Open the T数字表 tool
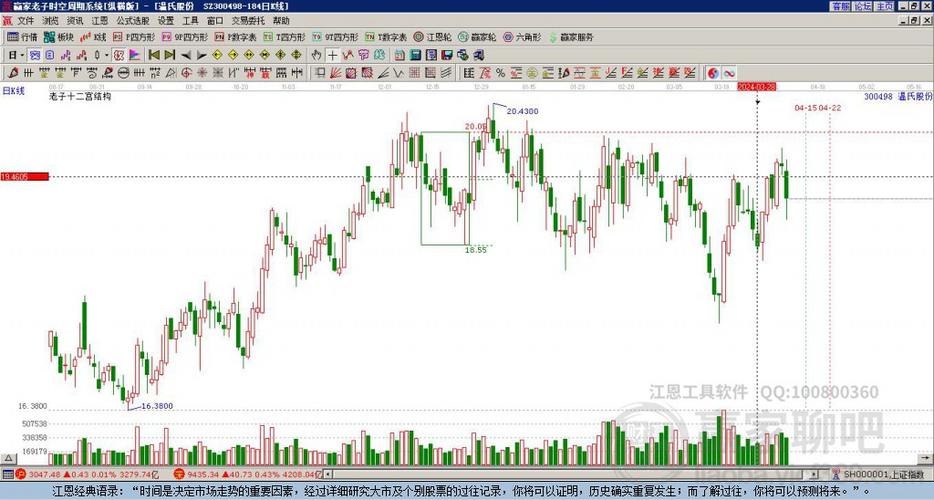 386,37
